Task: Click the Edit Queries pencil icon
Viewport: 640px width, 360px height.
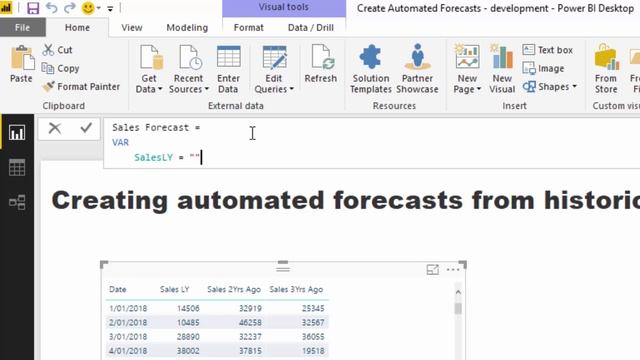Action: [x=275, y=57]
